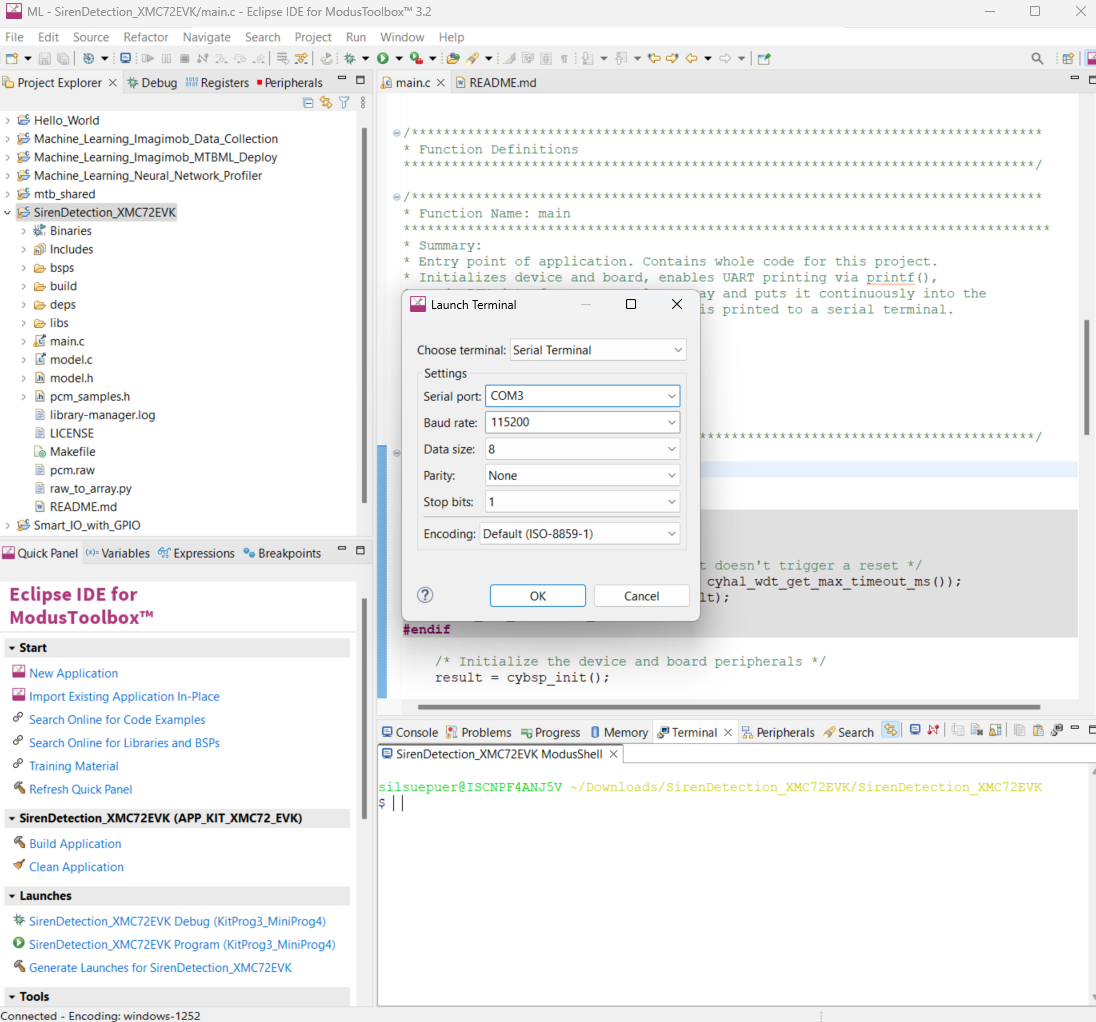
Task: Click OK in Launch Terminal dialog
Action: coord(538,596)
